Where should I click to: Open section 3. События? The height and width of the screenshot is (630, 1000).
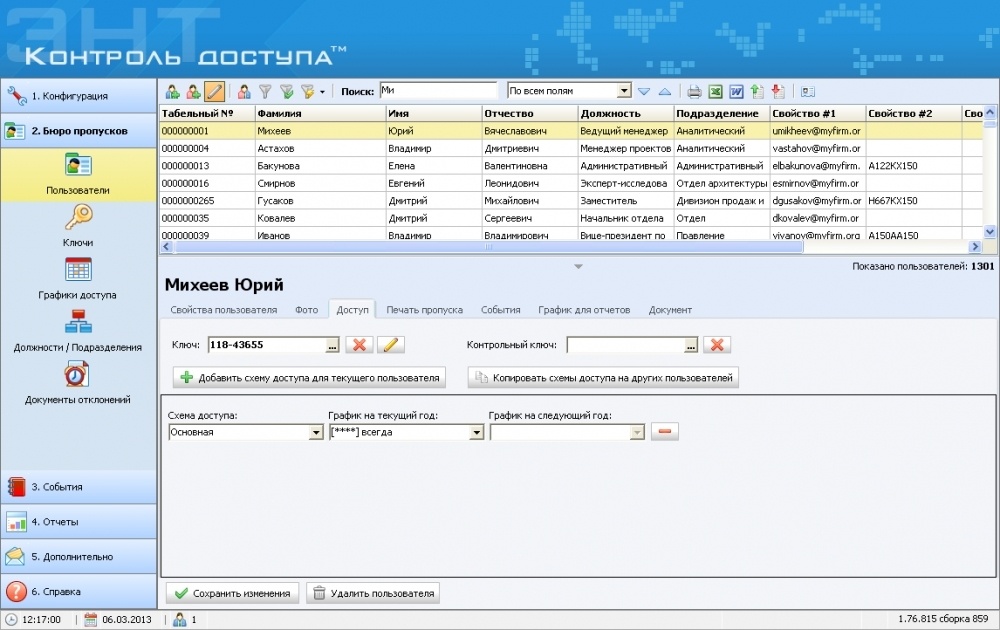pos(78,487)
